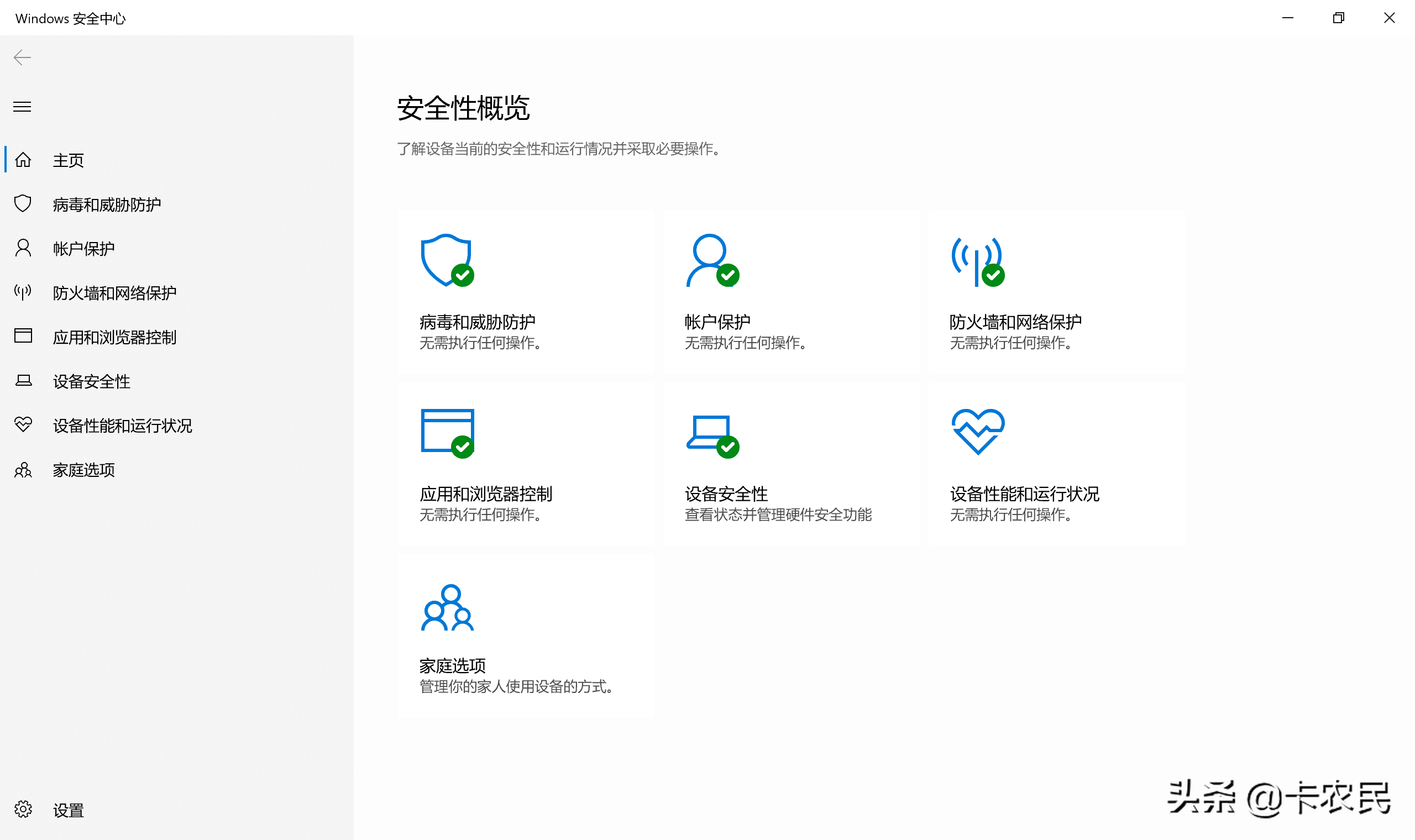
Task: Select 设备性能和运行状况 in the sidebar
Action: (x=123, y=426)
